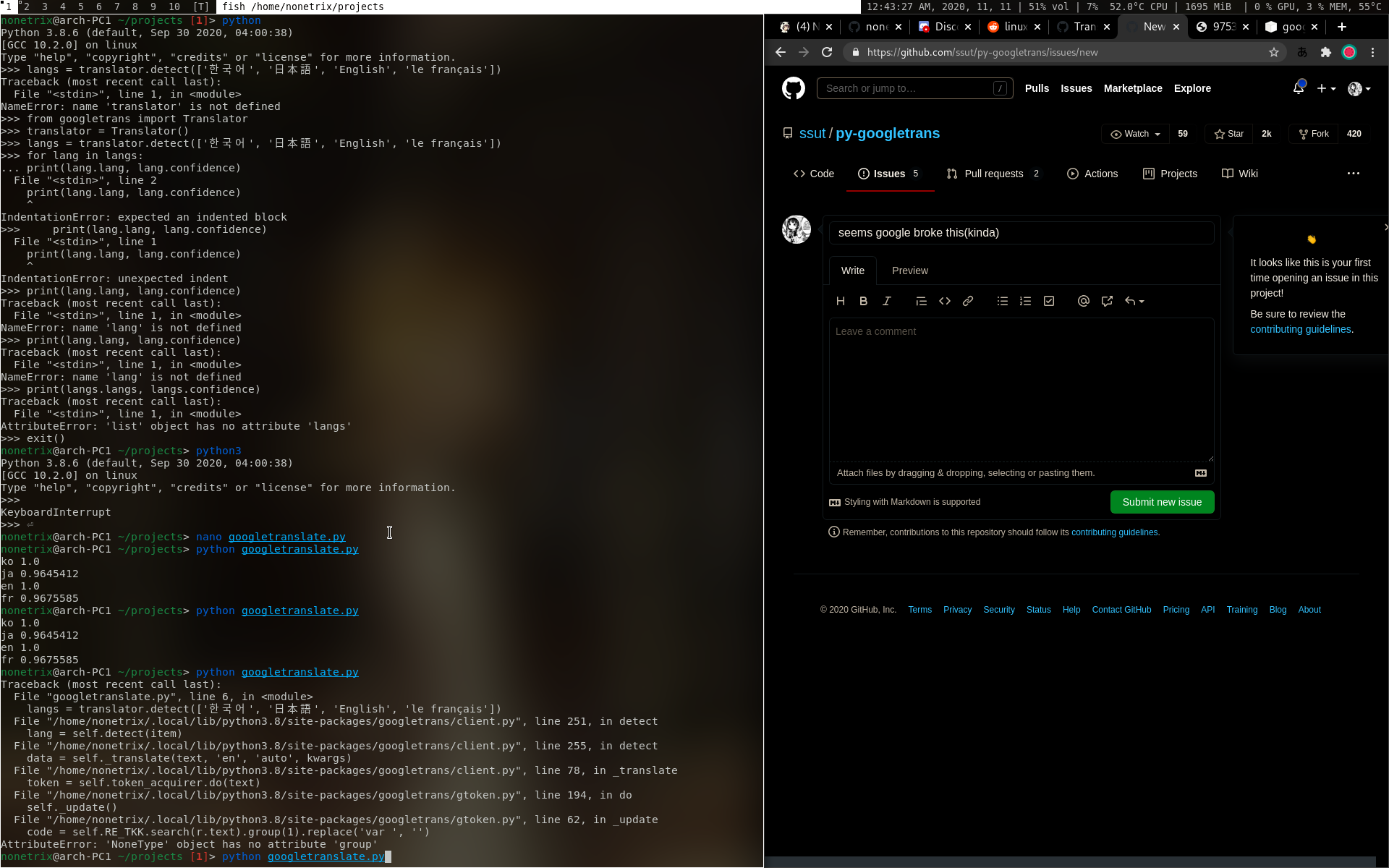
Task: Switch to workspace 2 in the status bar
Action: pyautogui.click(x=27, y=7)
